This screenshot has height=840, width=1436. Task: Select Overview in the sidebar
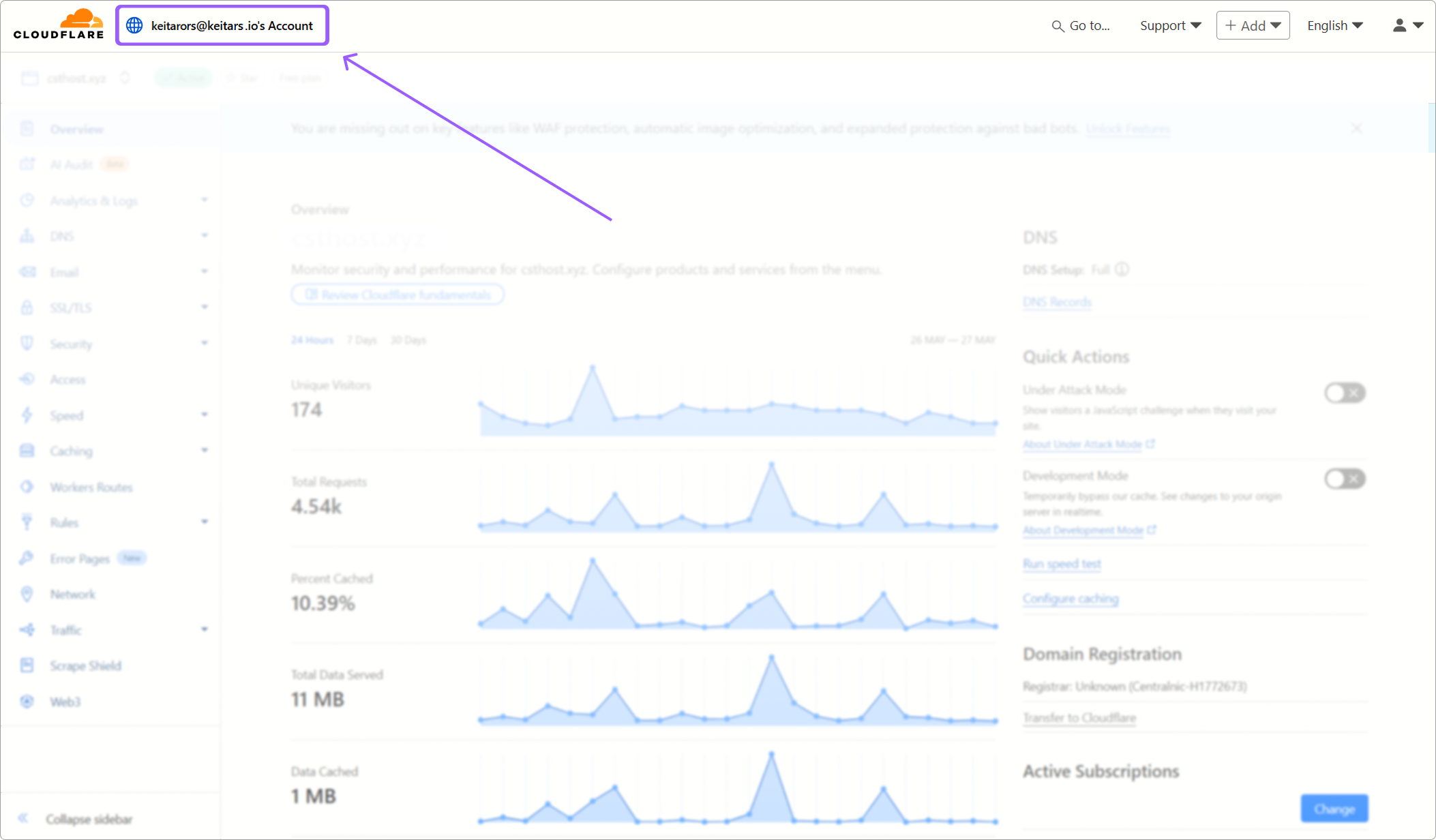pyautogui.click(x=76, y=130)
